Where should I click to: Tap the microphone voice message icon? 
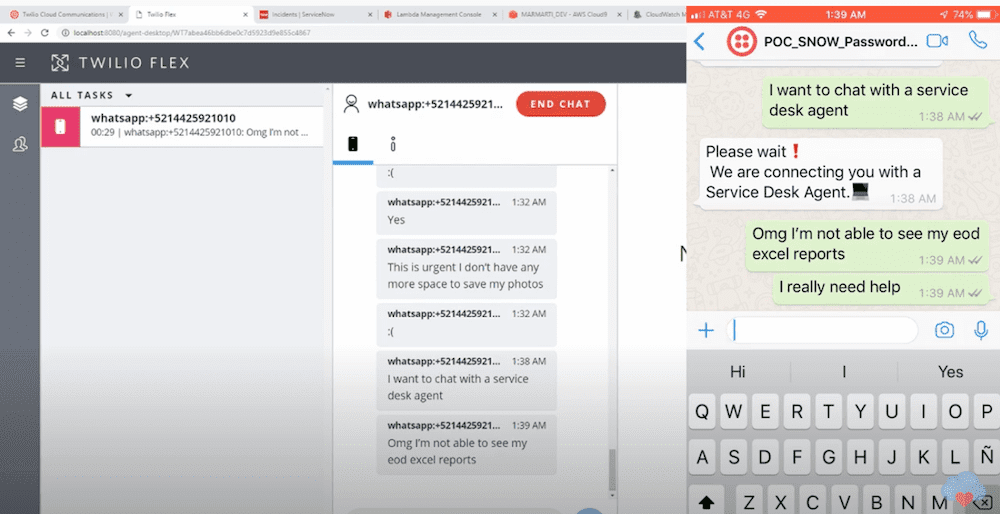click(981, 330)
